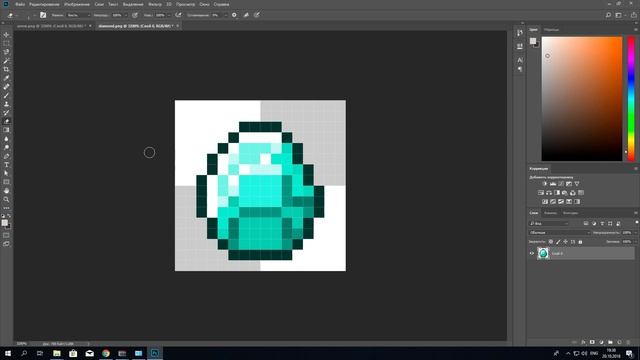This screenshot has height=360, width=640.
Task: Select the Brush tool
Action: [6, 96]
